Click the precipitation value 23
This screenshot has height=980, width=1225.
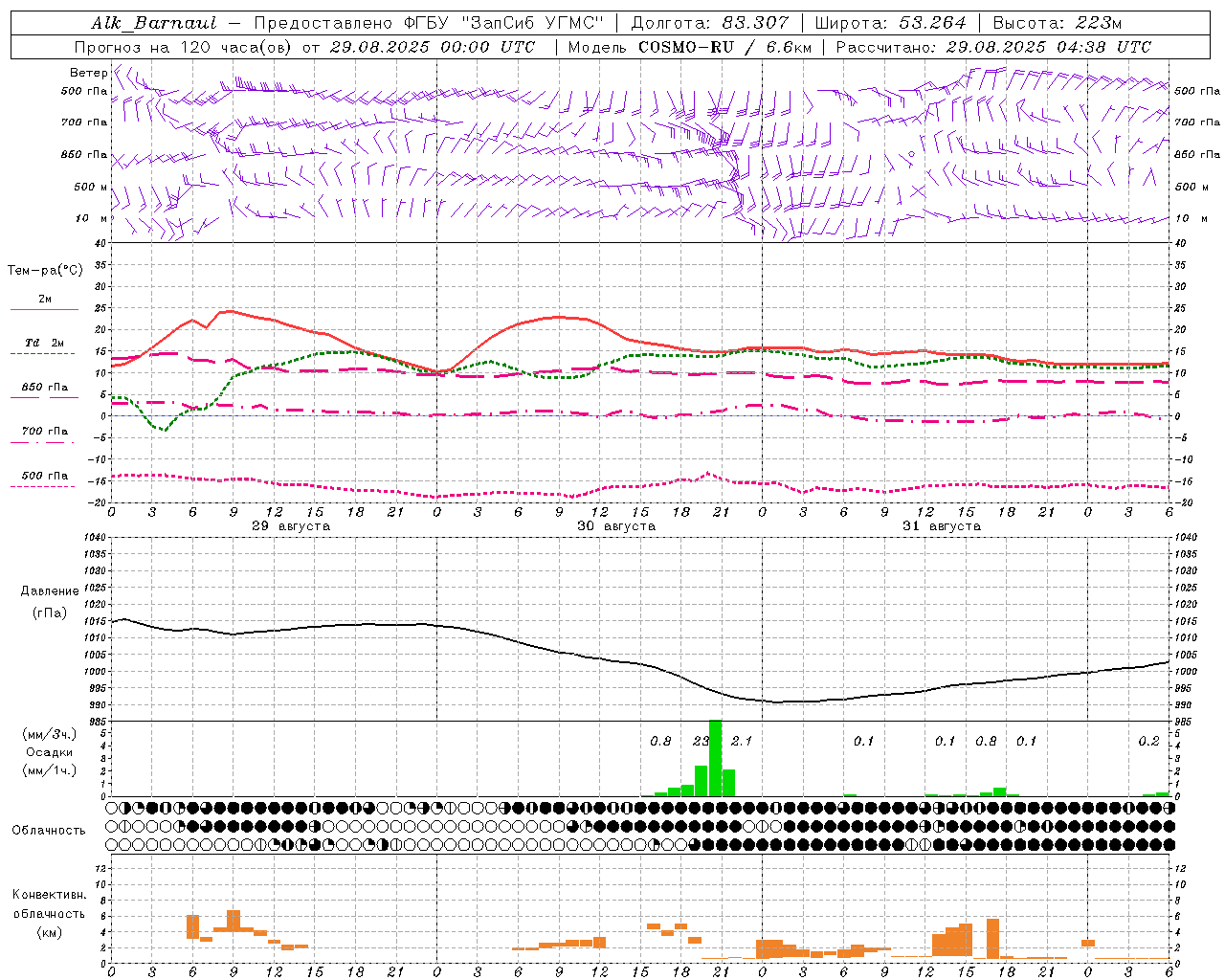(701, 742)
